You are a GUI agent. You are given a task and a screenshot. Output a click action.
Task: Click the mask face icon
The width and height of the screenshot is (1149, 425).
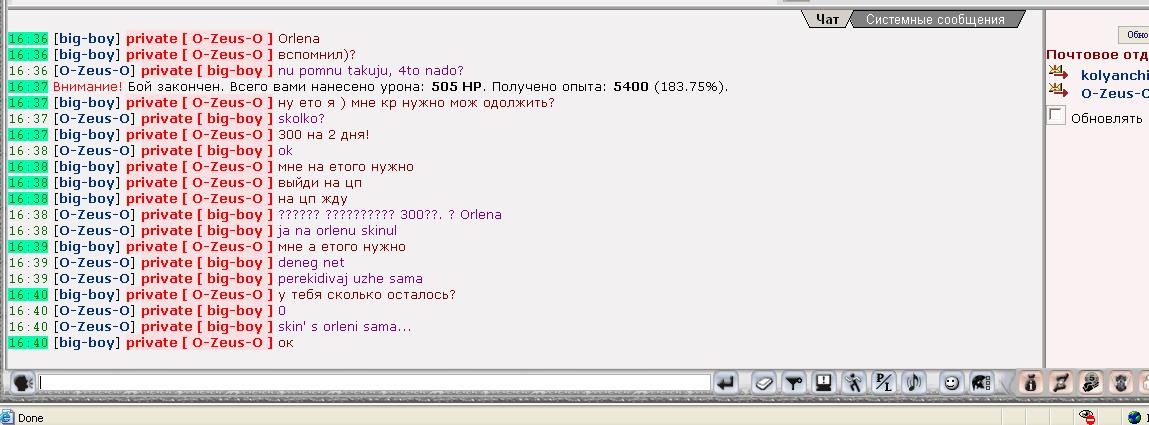coord(1120,382)
